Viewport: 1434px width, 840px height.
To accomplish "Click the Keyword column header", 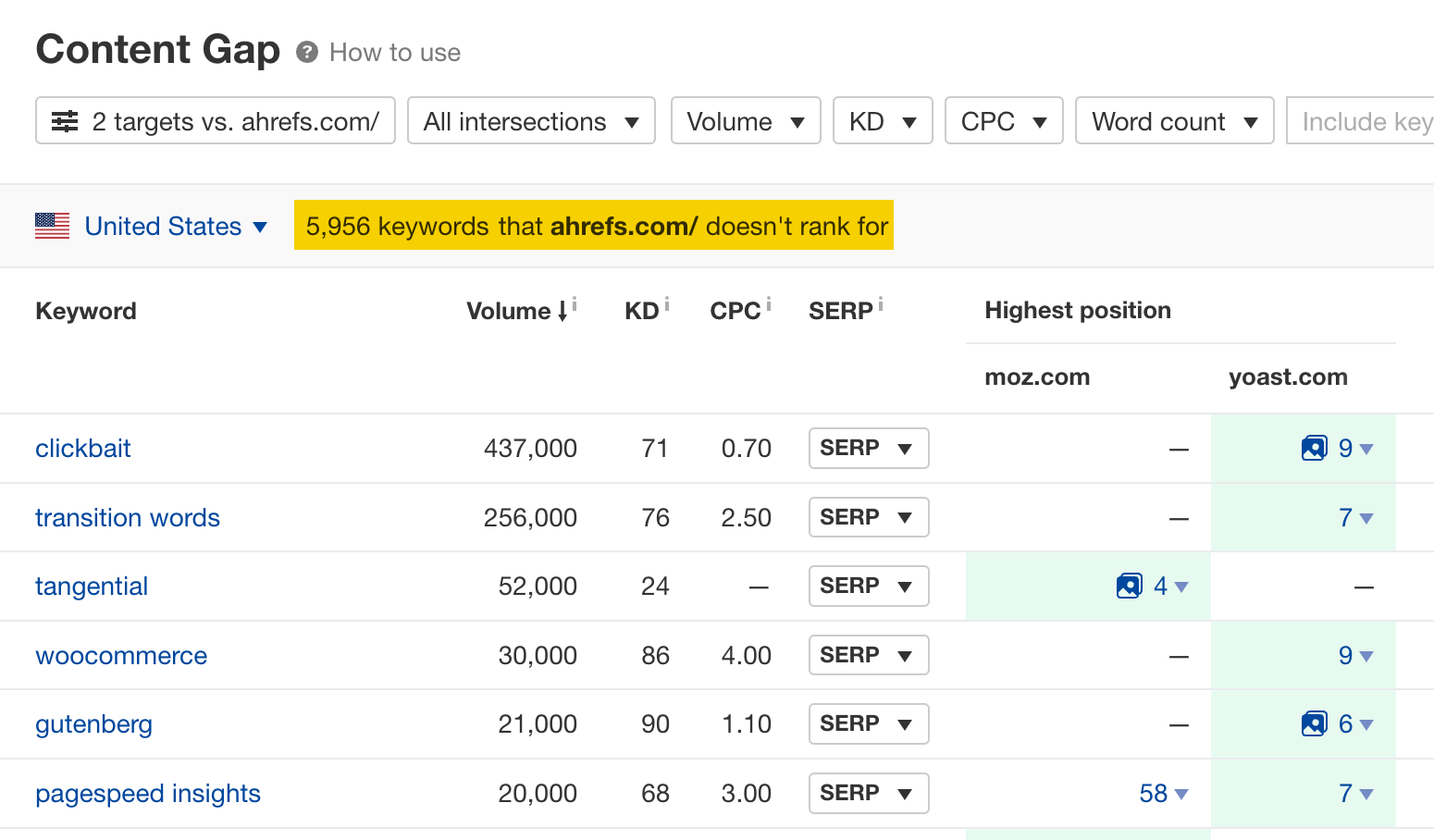I will click(86, 311).
